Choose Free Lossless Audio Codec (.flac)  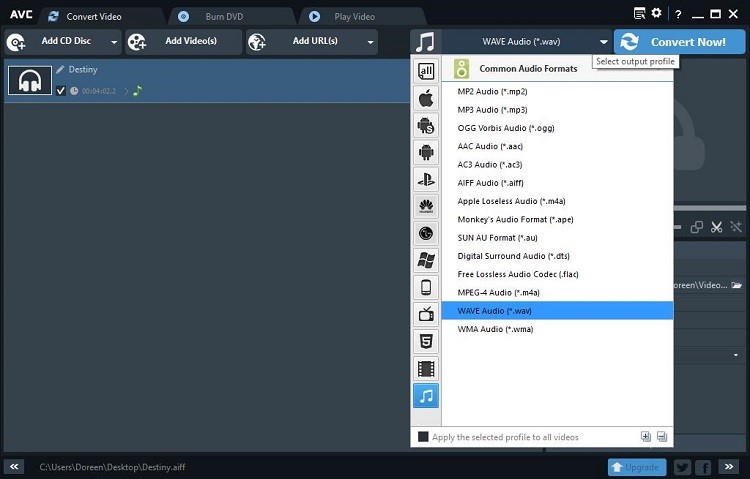pyautogui.click(x=557, y=274)
